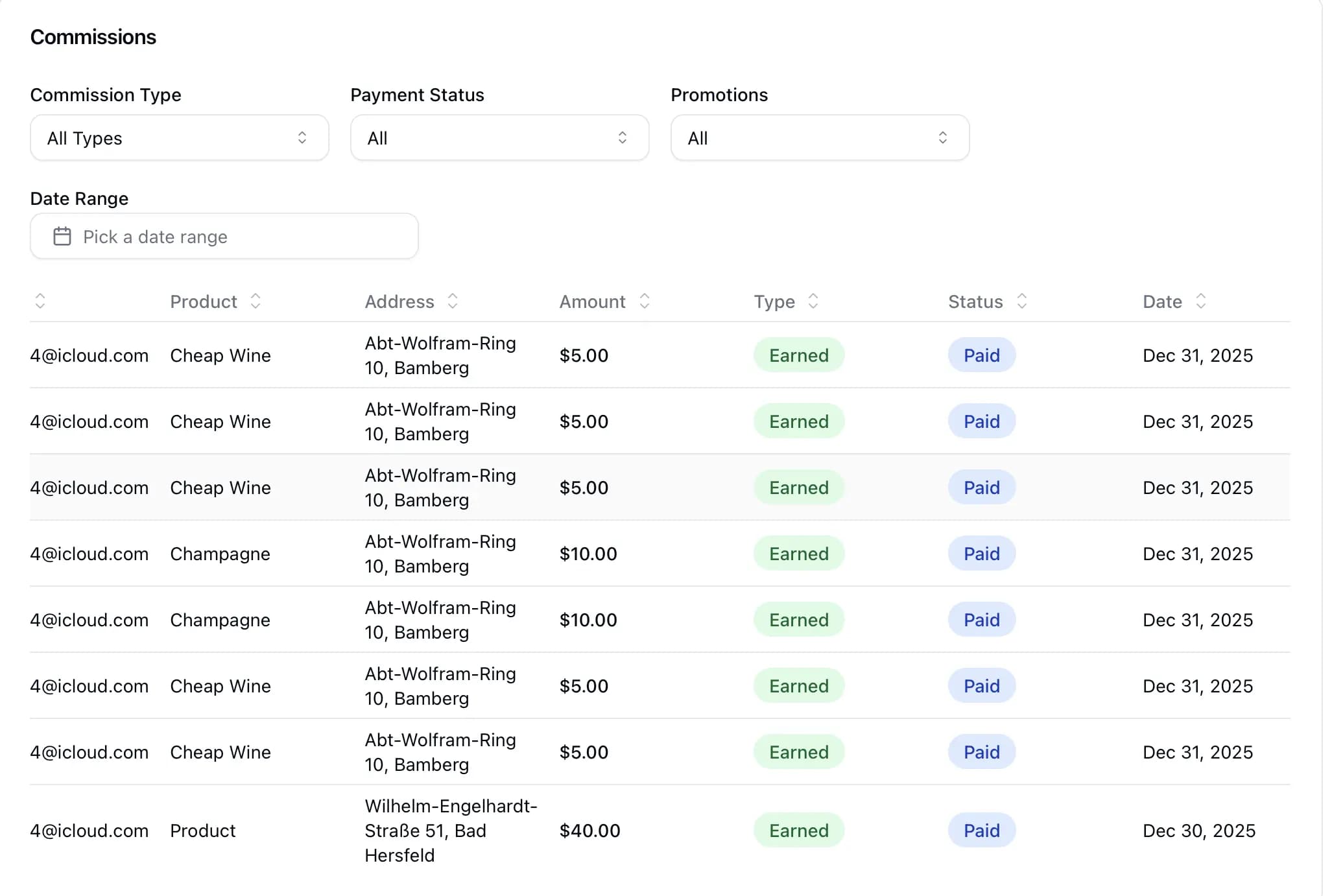This screenshot has height=896, width=1332.
Task: Open the Payment Status dropdown
Action: point(499,137)
